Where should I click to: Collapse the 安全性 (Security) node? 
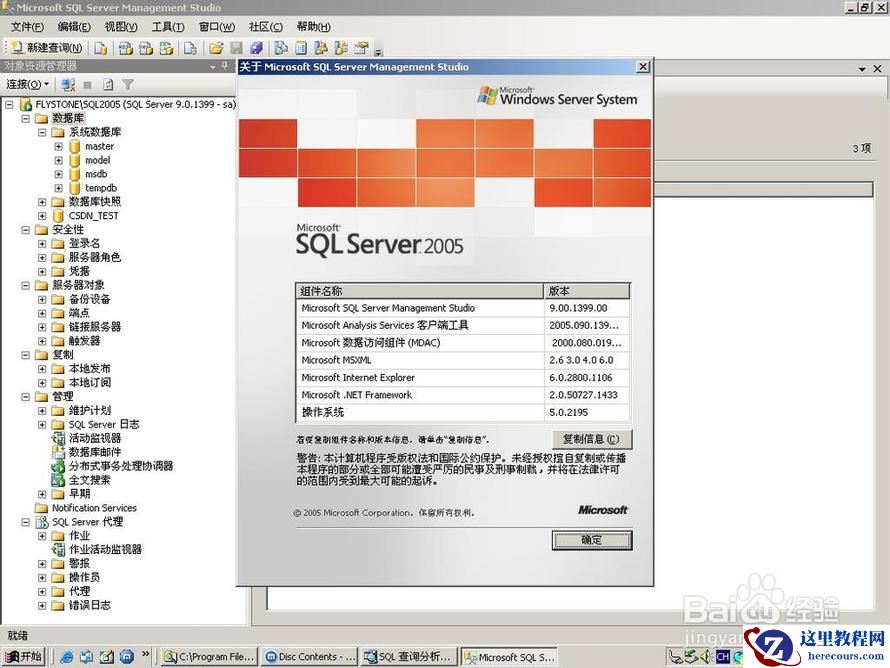26,230
